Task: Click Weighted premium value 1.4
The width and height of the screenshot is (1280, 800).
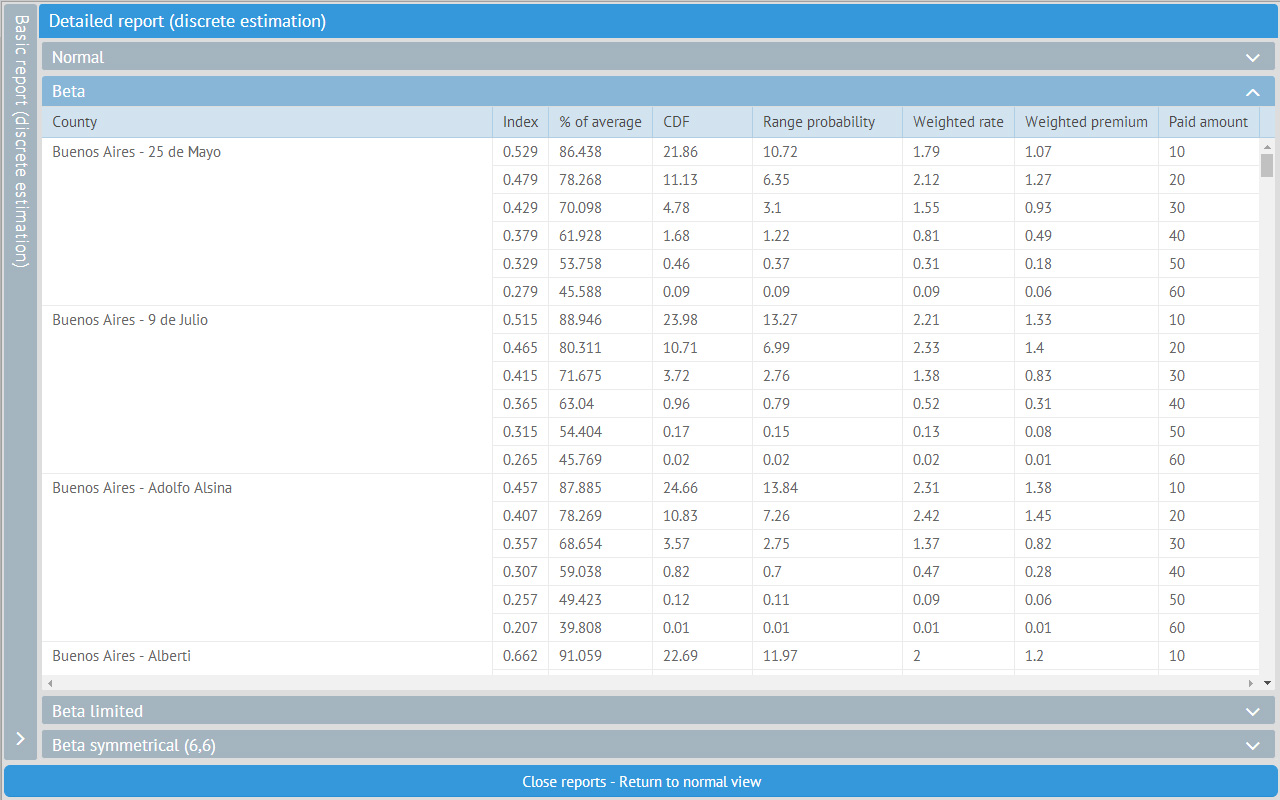Action: point(1035,348)
